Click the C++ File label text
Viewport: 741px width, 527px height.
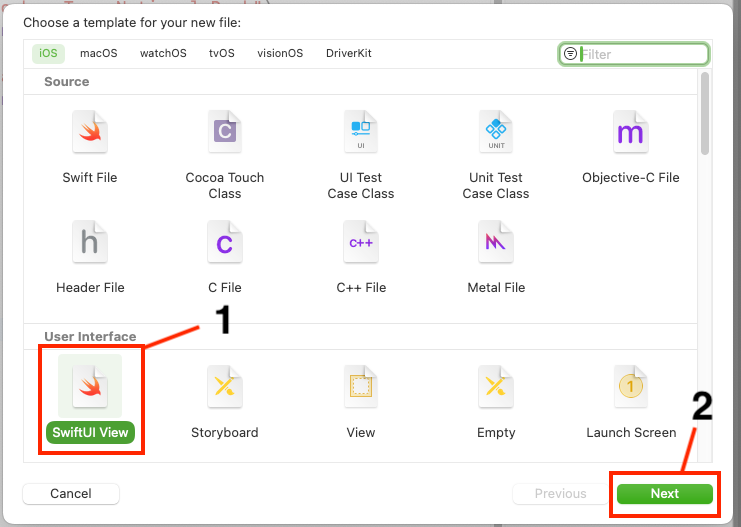click(361, 288)
